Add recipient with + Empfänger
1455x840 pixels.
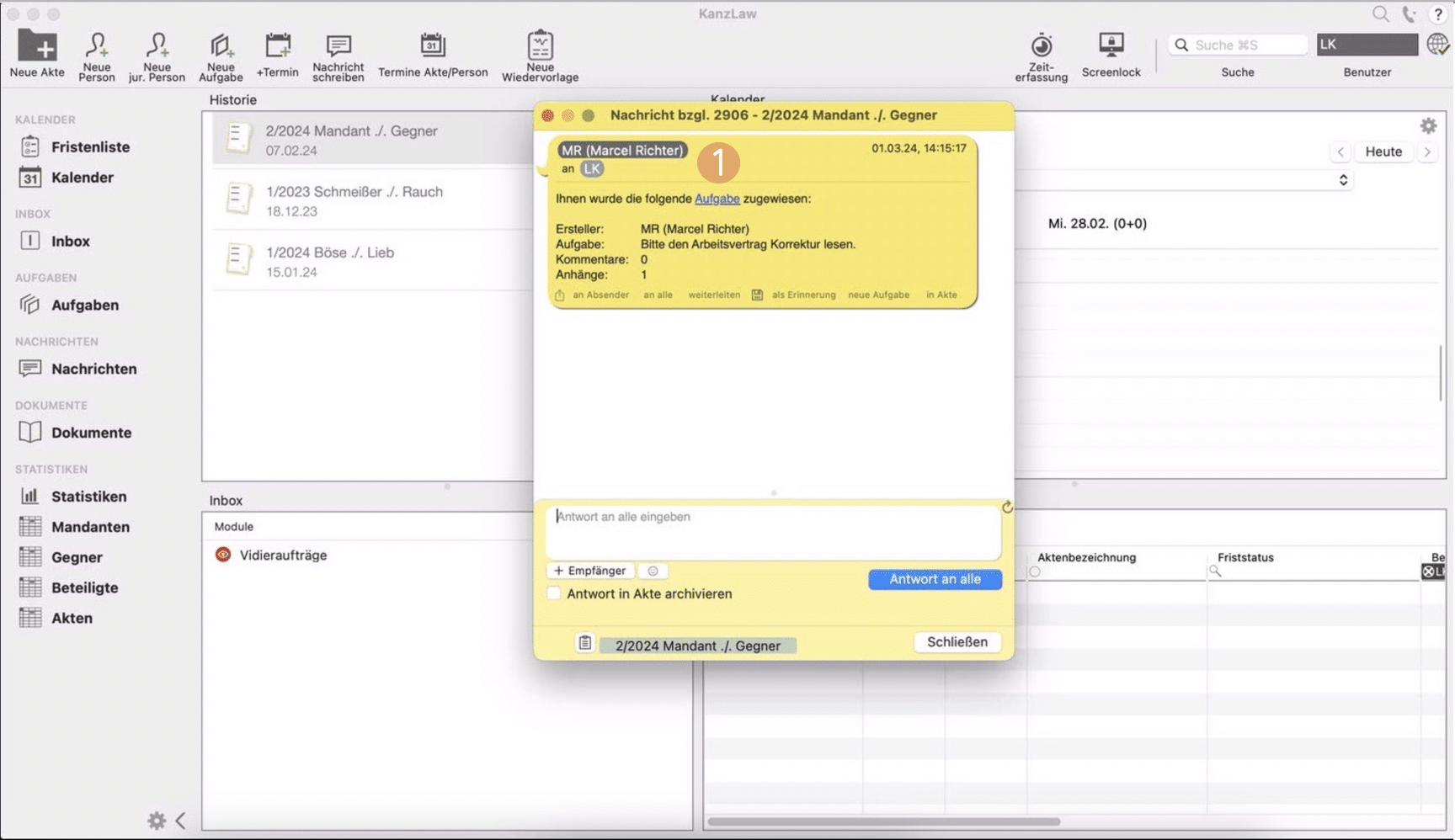coord(589,571)
